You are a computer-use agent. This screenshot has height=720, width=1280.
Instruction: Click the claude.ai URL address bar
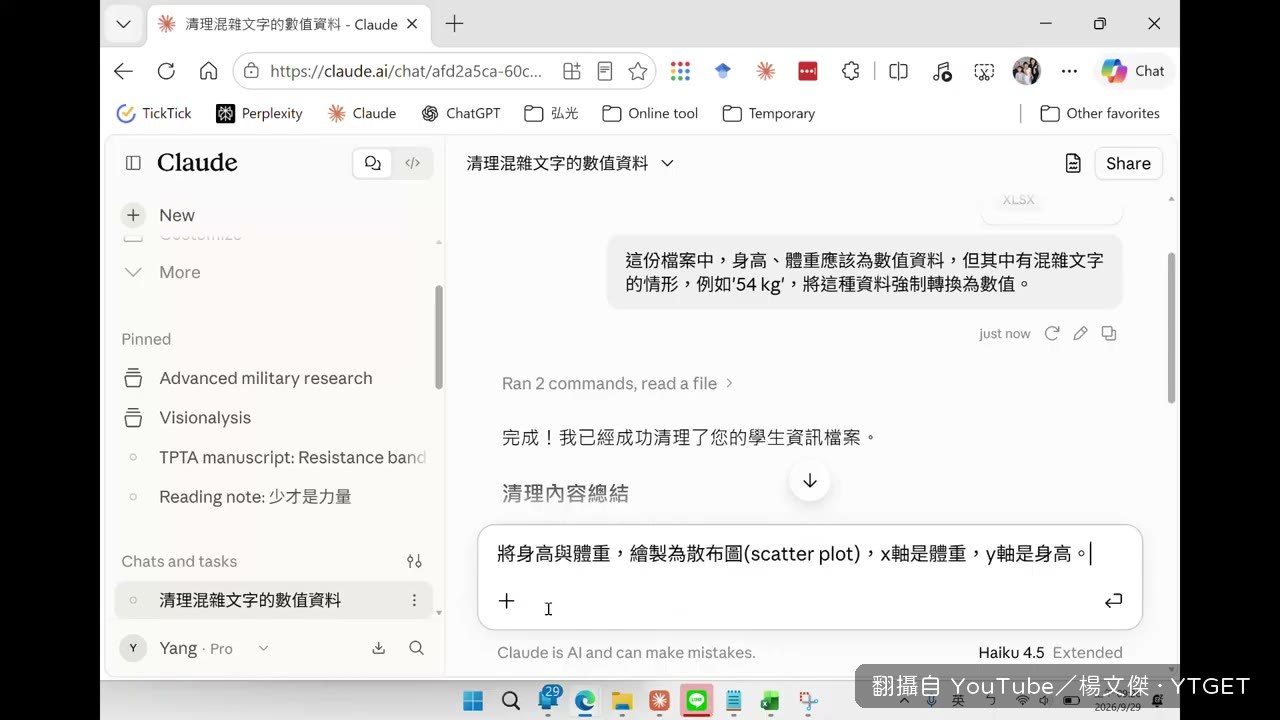[x=406, y=71]
